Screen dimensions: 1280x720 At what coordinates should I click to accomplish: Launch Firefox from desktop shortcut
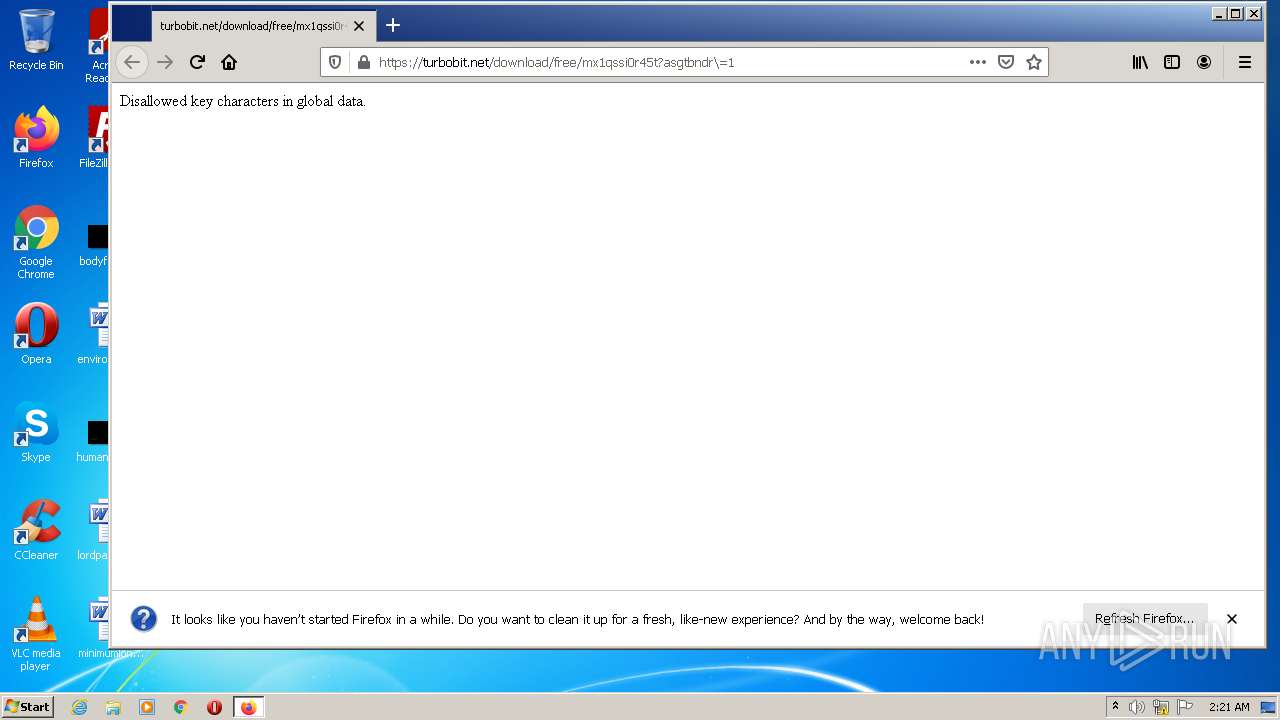tap(36, 138)
